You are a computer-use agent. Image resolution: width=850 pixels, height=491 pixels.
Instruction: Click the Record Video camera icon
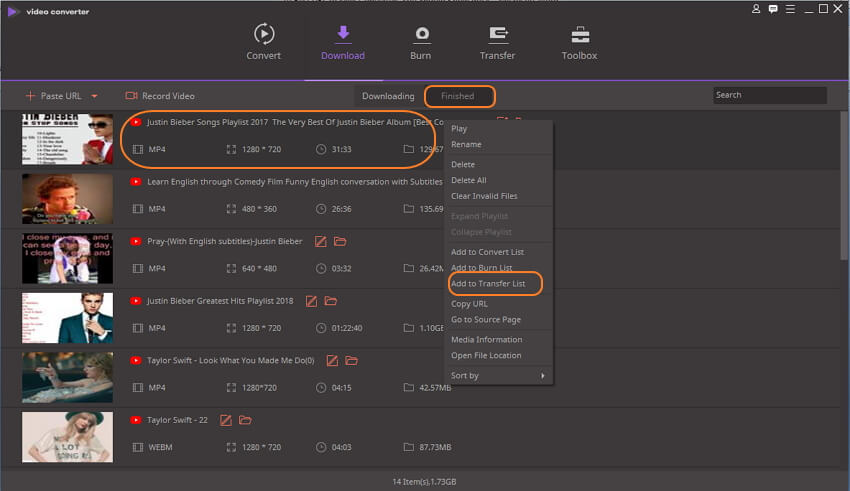(x=131, y=96)
